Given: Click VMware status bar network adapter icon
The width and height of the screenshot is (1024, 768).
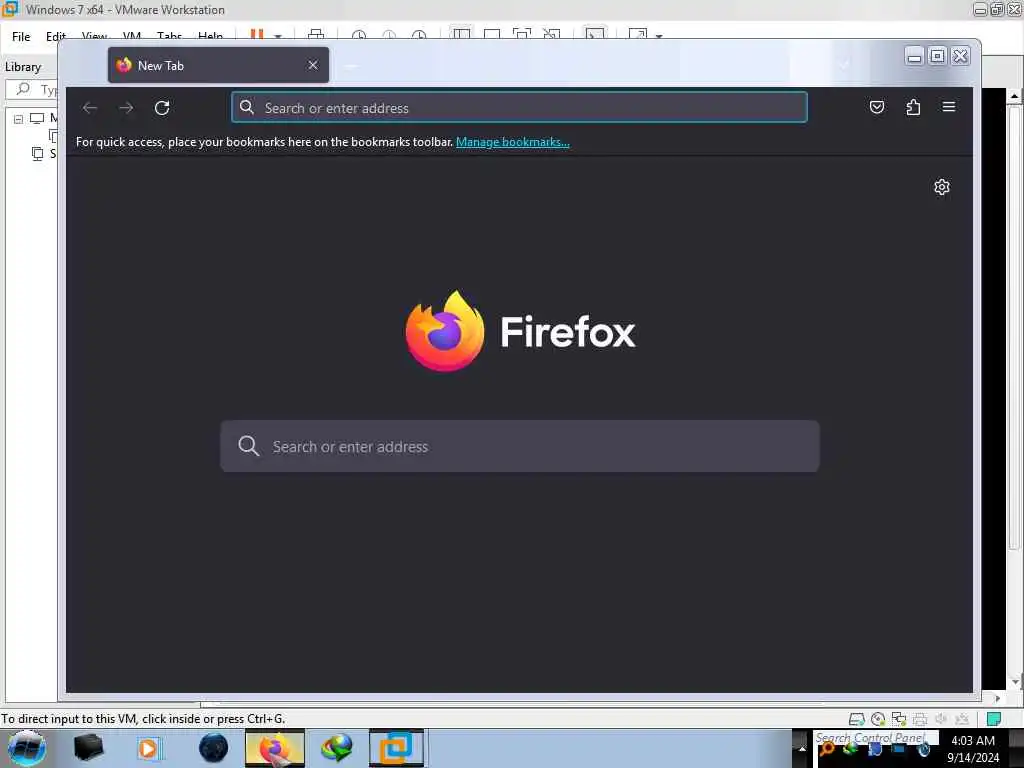Looking at the screenshot, I should [899, 719].
